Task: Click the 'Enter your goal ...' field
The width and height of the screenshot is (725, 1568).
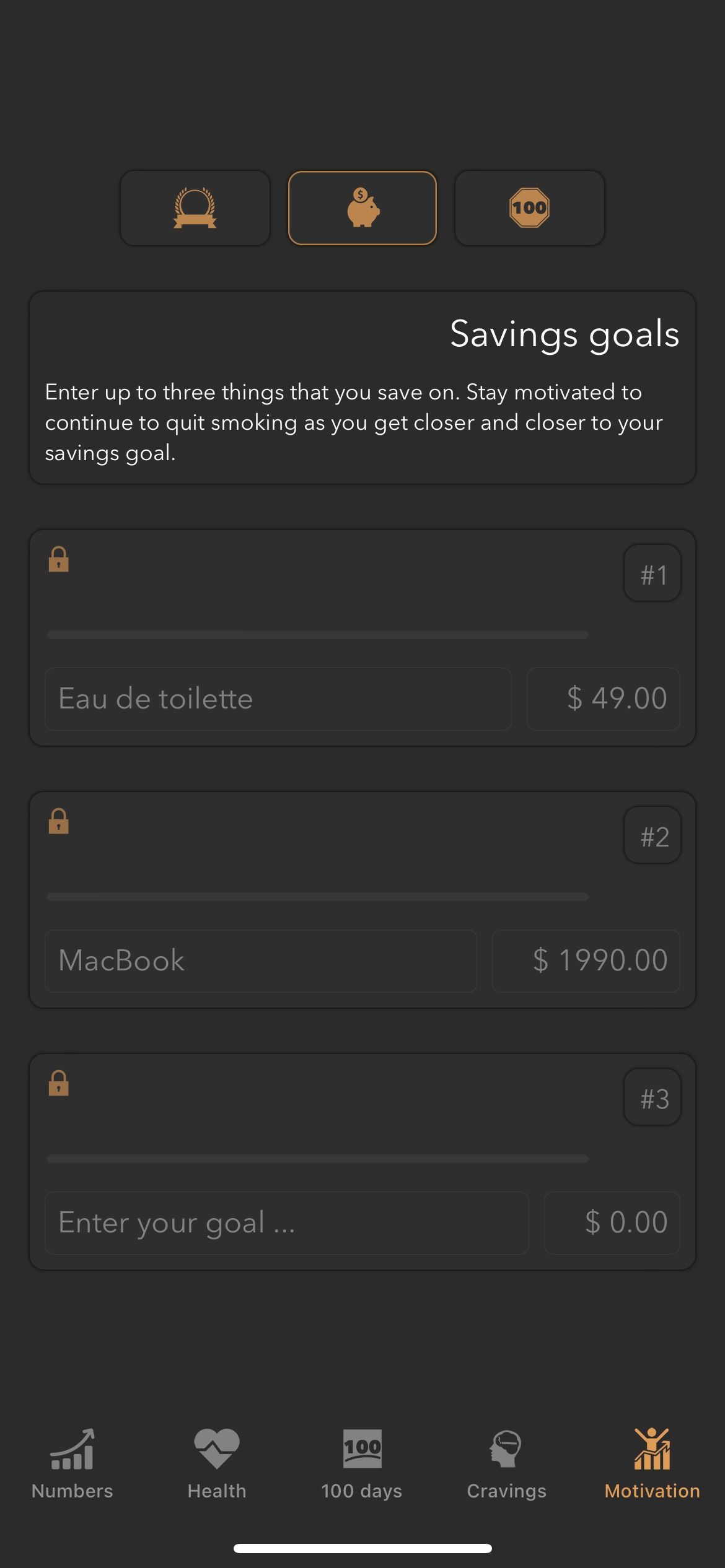Action: click(x=286, y=1223)
